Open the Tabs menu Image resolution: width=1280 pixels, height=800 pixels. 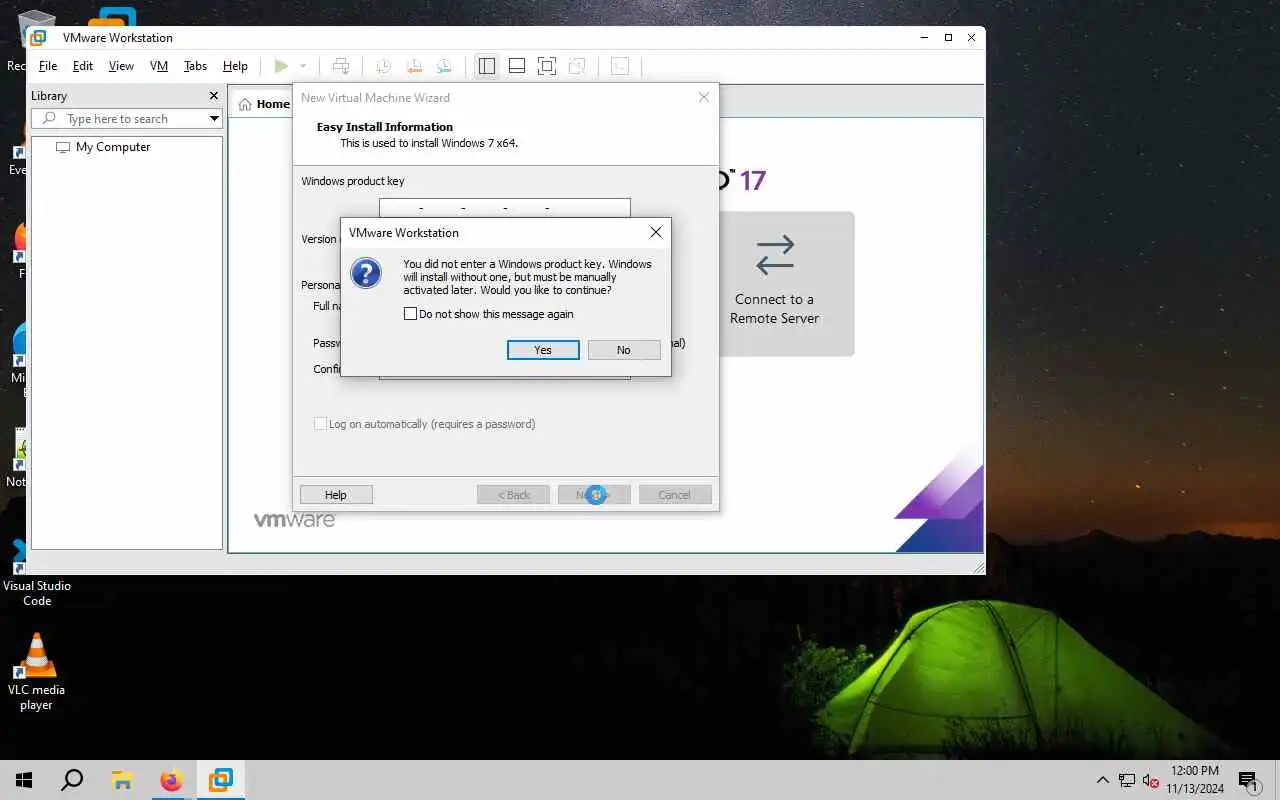point(195,66)
